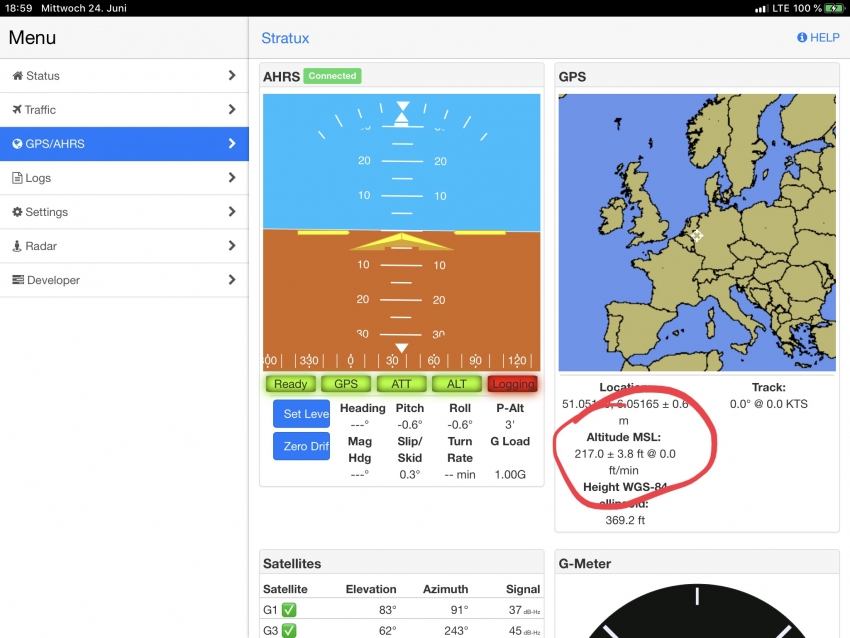Expand the Settings menu chevron
Viewport: 850px width, 638px height.
[232, 212]
